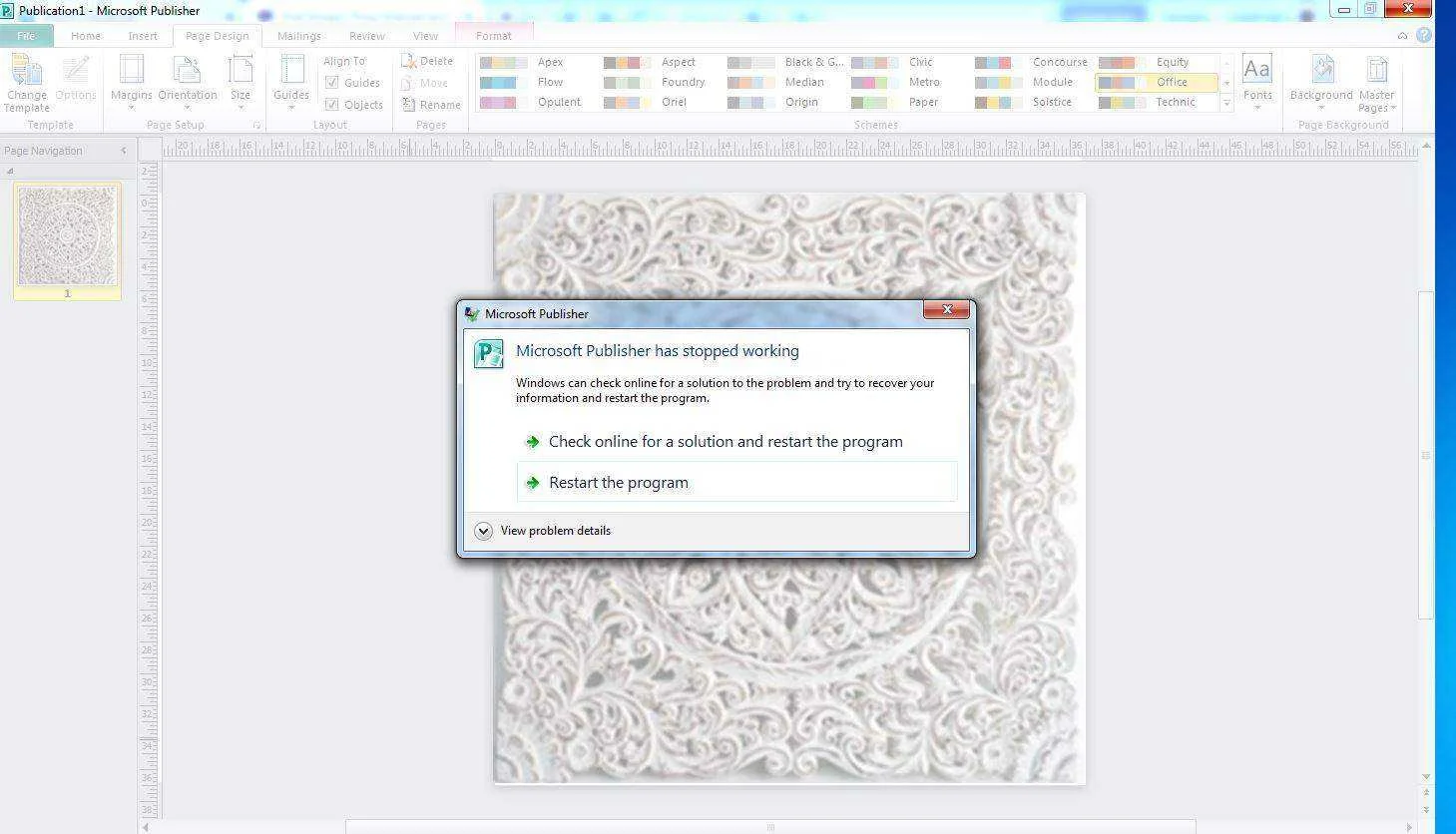Apply the Flow color scheme
The width and height of the screenshot is (1456, 834).
coord(536,82)
